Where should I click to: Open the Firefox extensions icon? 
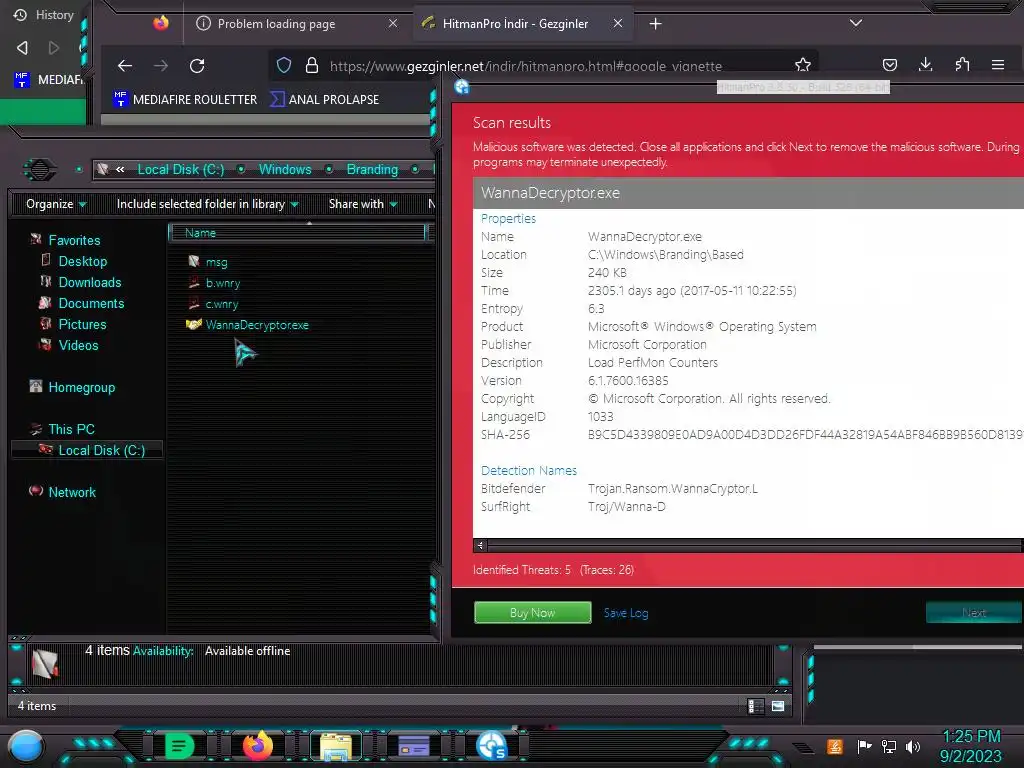pyautogui.click(x=962, y=64)
